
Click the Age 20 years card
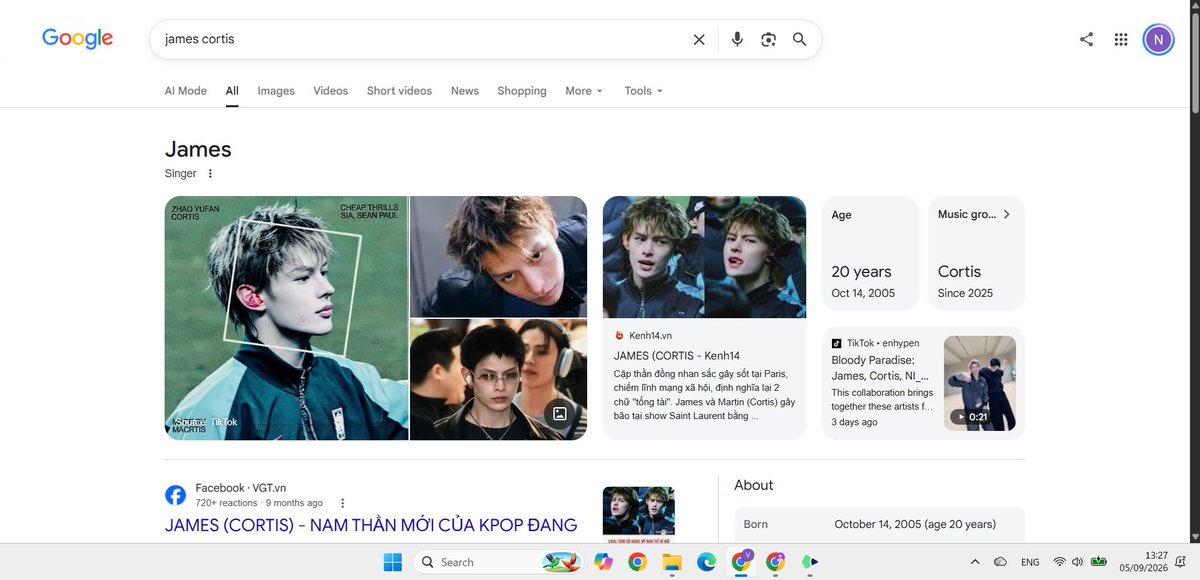pos(870,253)
